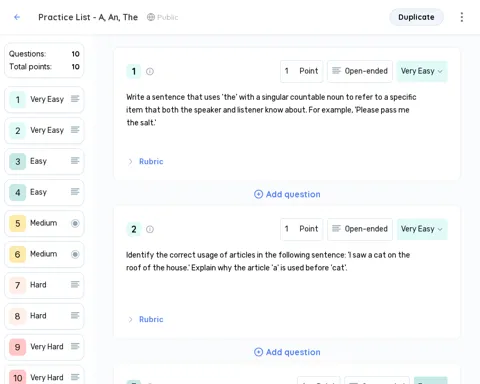Click open-ended lines icon in sidebar item 9
The height and width of the screenshot is (384, 480).
point(75,347)
